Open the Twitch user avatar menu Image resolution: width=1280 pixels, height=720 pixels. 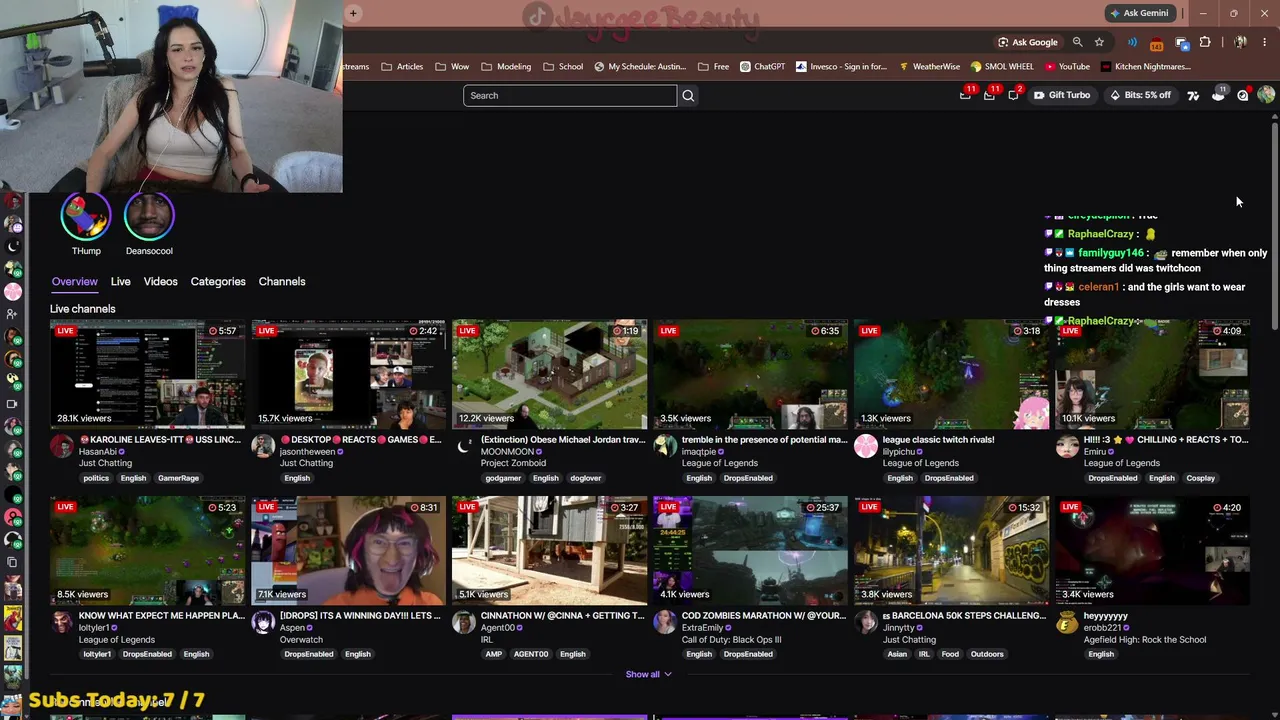[x=1266, y=95]
